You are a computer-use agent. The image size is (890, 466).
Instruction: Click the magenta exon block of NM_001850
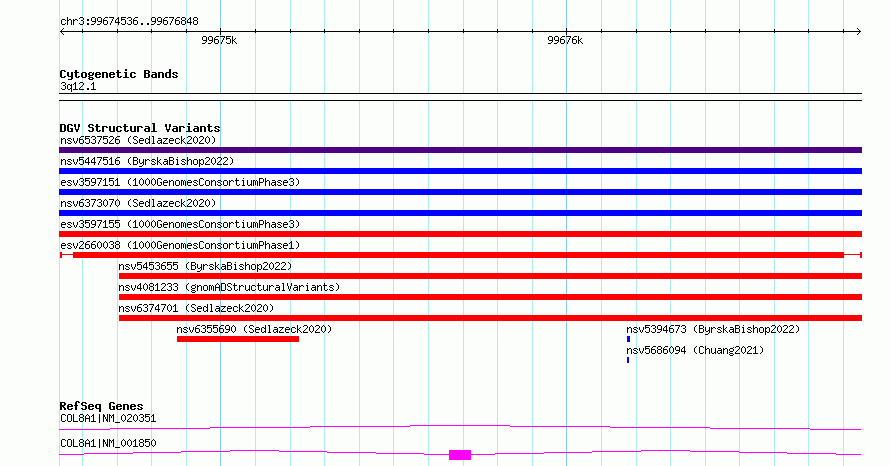click(x=460, y=455)
